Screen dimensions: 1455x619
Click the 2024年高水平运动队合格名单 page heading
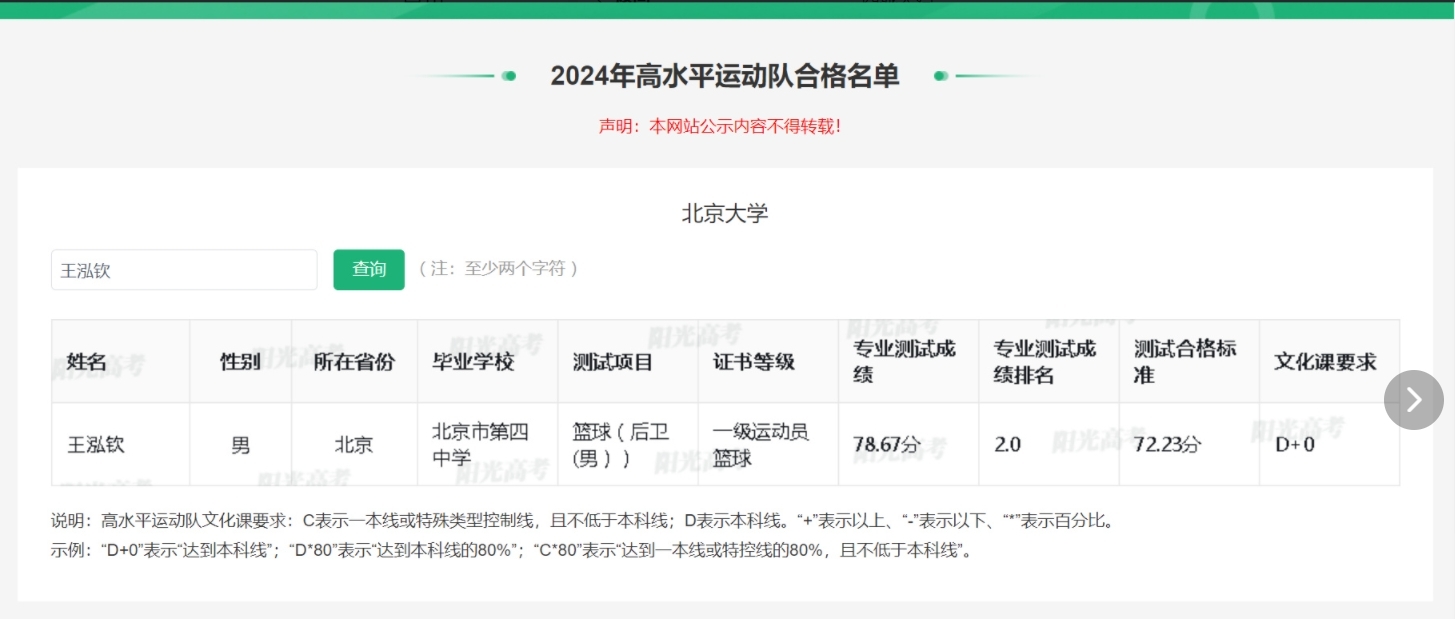coord(725,76)
